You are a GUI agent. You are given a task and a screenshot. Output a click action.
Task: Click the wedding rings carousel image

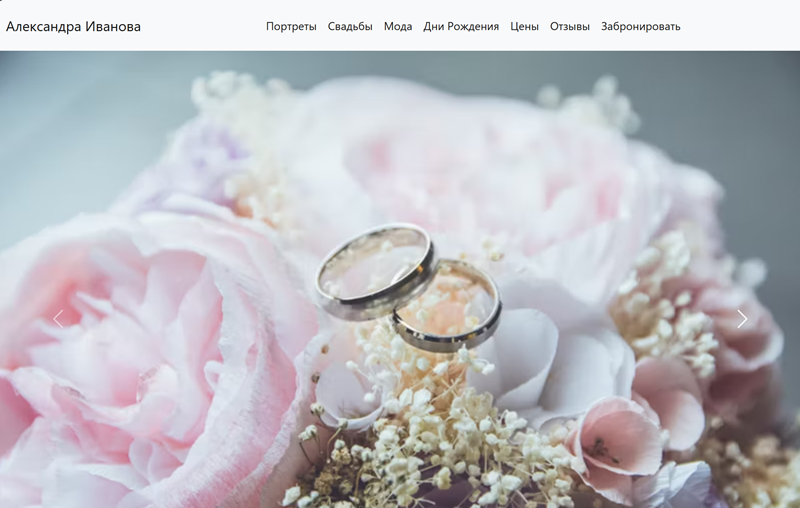(x=400, y=280)
